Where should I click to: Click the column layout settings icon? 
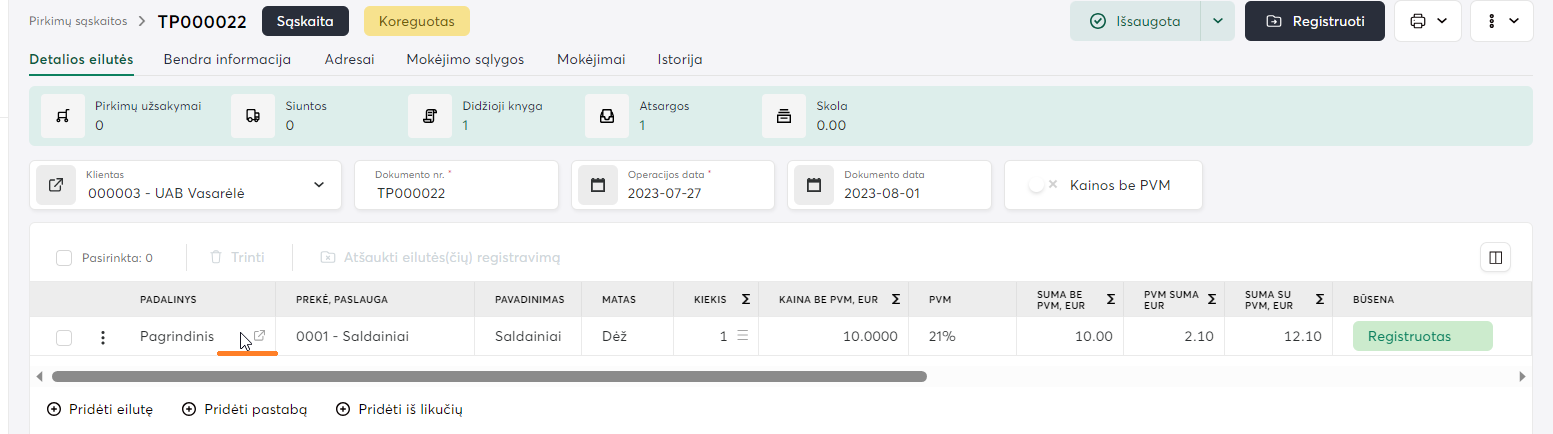(1495, 258)
